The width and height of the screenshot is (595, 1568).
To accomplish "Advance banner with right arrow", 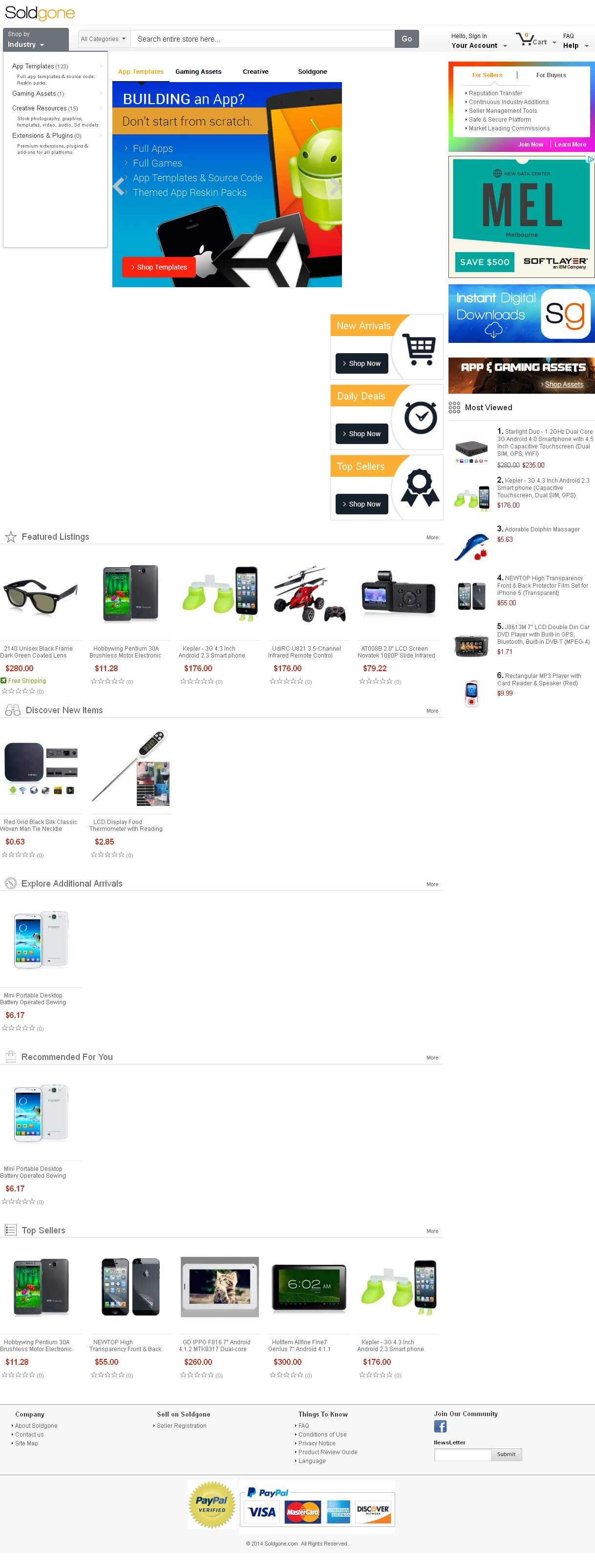I will coord(335,186).
